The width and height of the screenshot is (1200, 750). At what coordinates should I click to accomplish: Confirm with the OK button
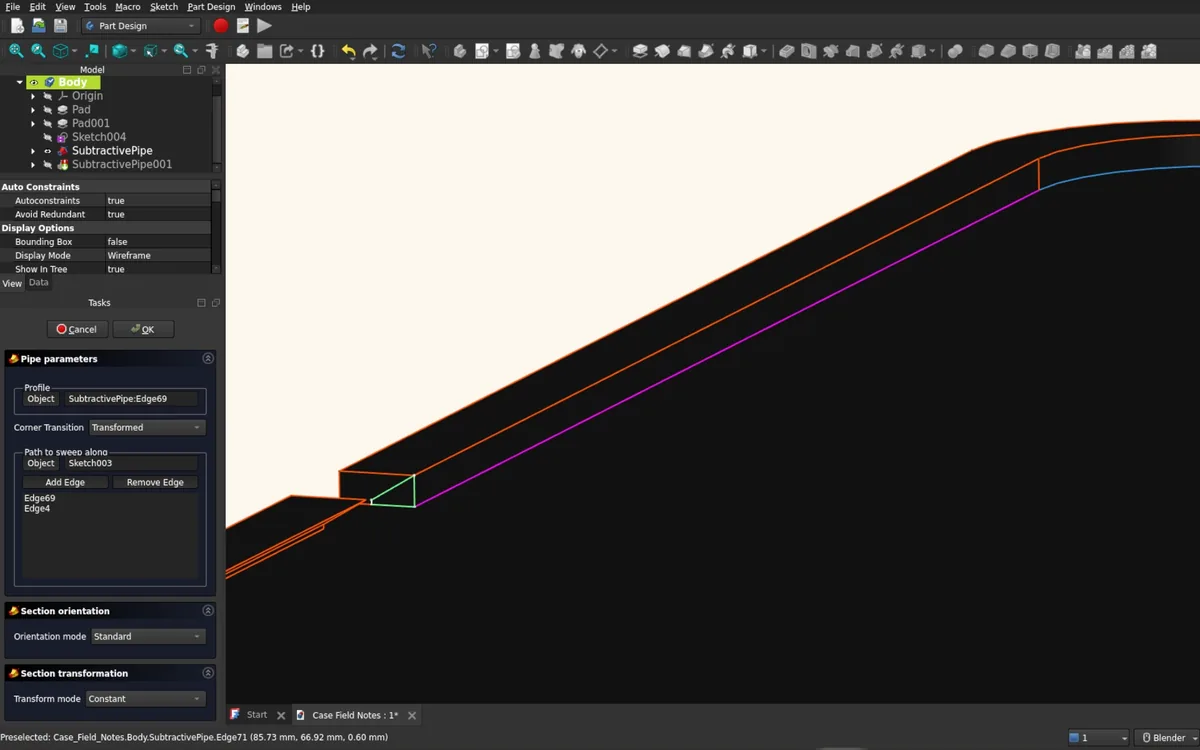(143, 329)
